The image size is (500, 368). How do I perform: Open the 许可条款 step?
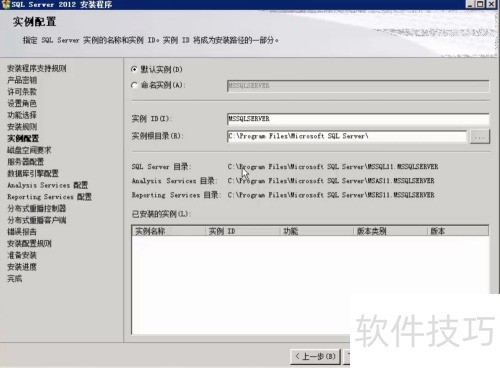[22, 92]
